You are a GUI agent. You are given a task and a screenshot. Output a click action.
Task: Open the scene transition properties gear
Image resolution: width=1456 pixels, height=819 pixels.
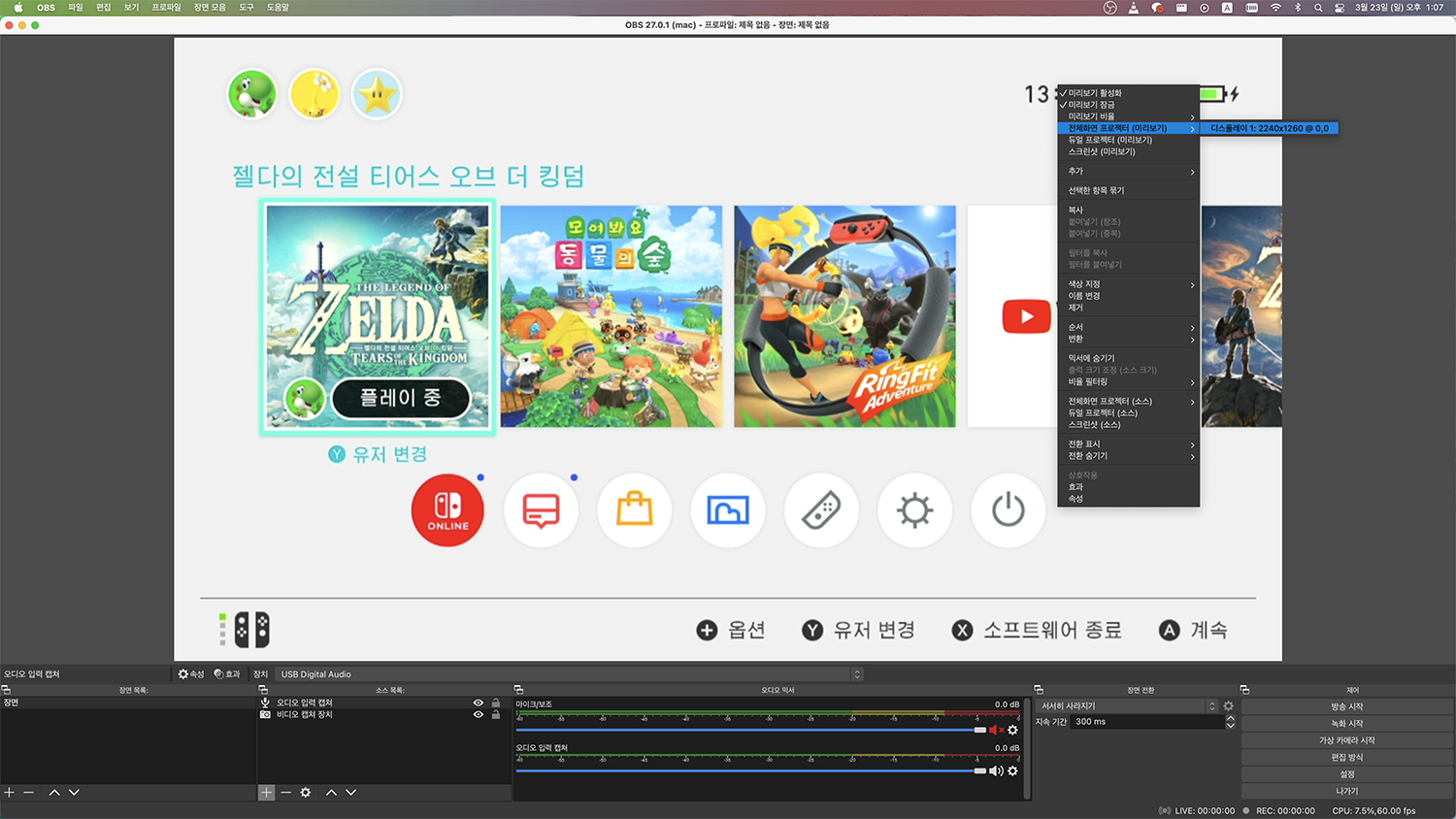pos(1228,706)
